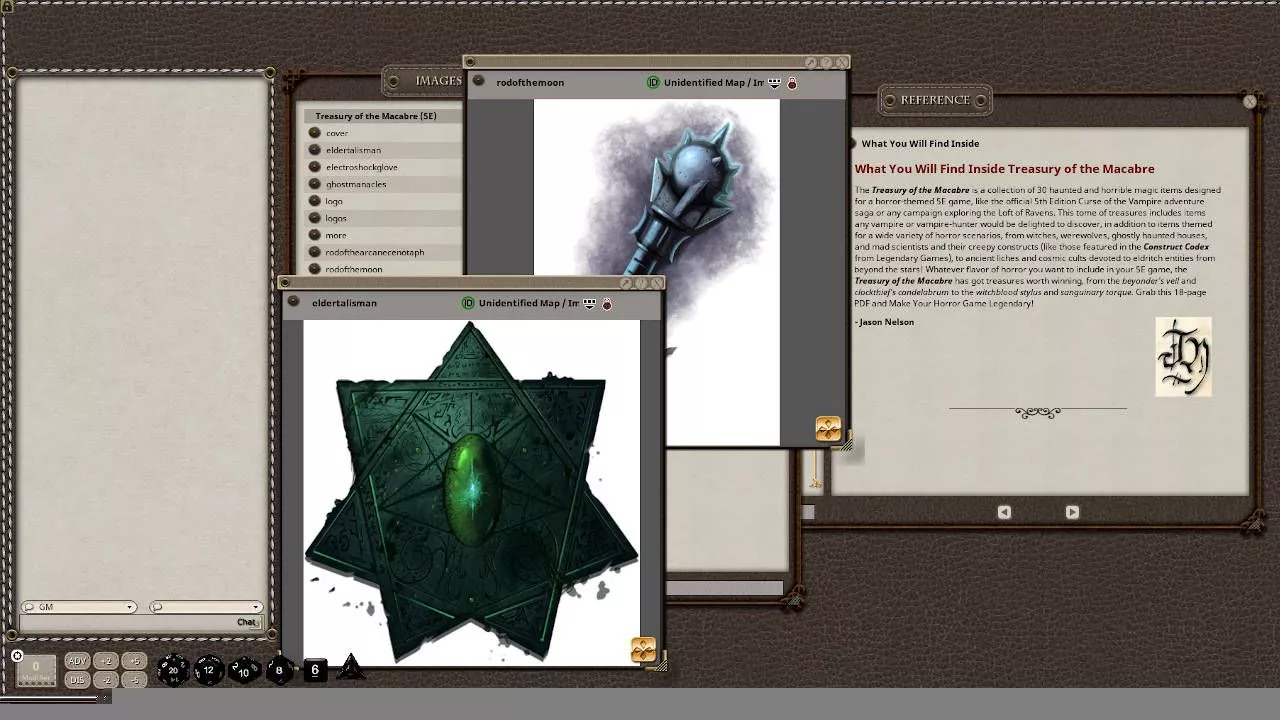This screenshot has height=720, width=1280.
Task: Apply the -2 modifier
Action: point(106,680)
